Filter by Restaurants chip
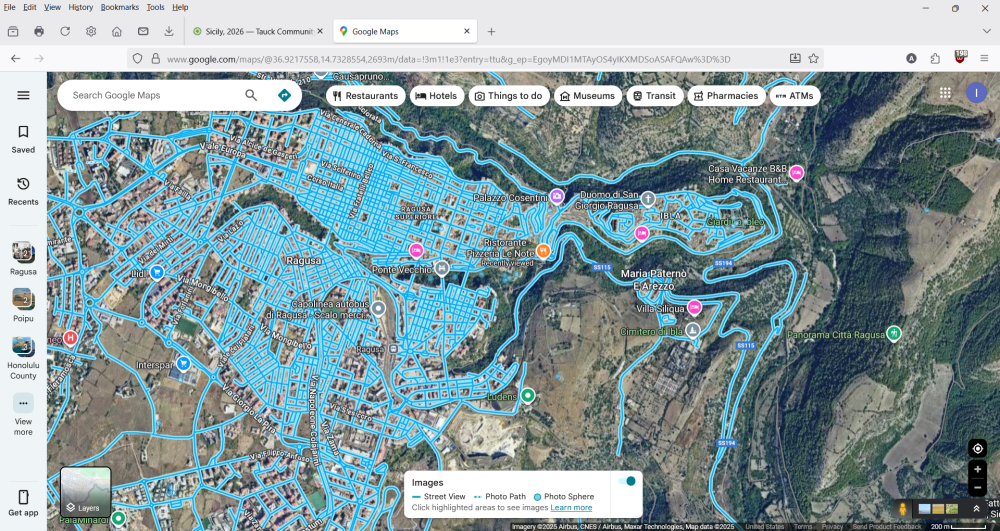 (365, 96)
